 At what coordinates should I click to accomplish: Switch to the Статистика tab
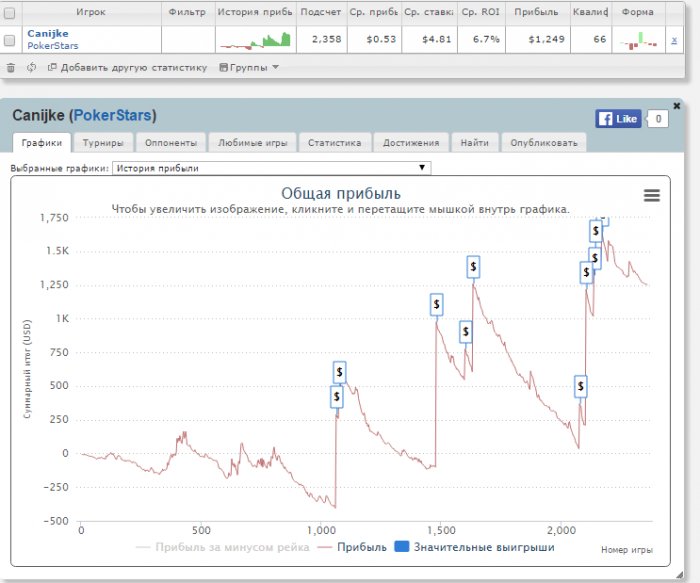[x=334, y=143]
